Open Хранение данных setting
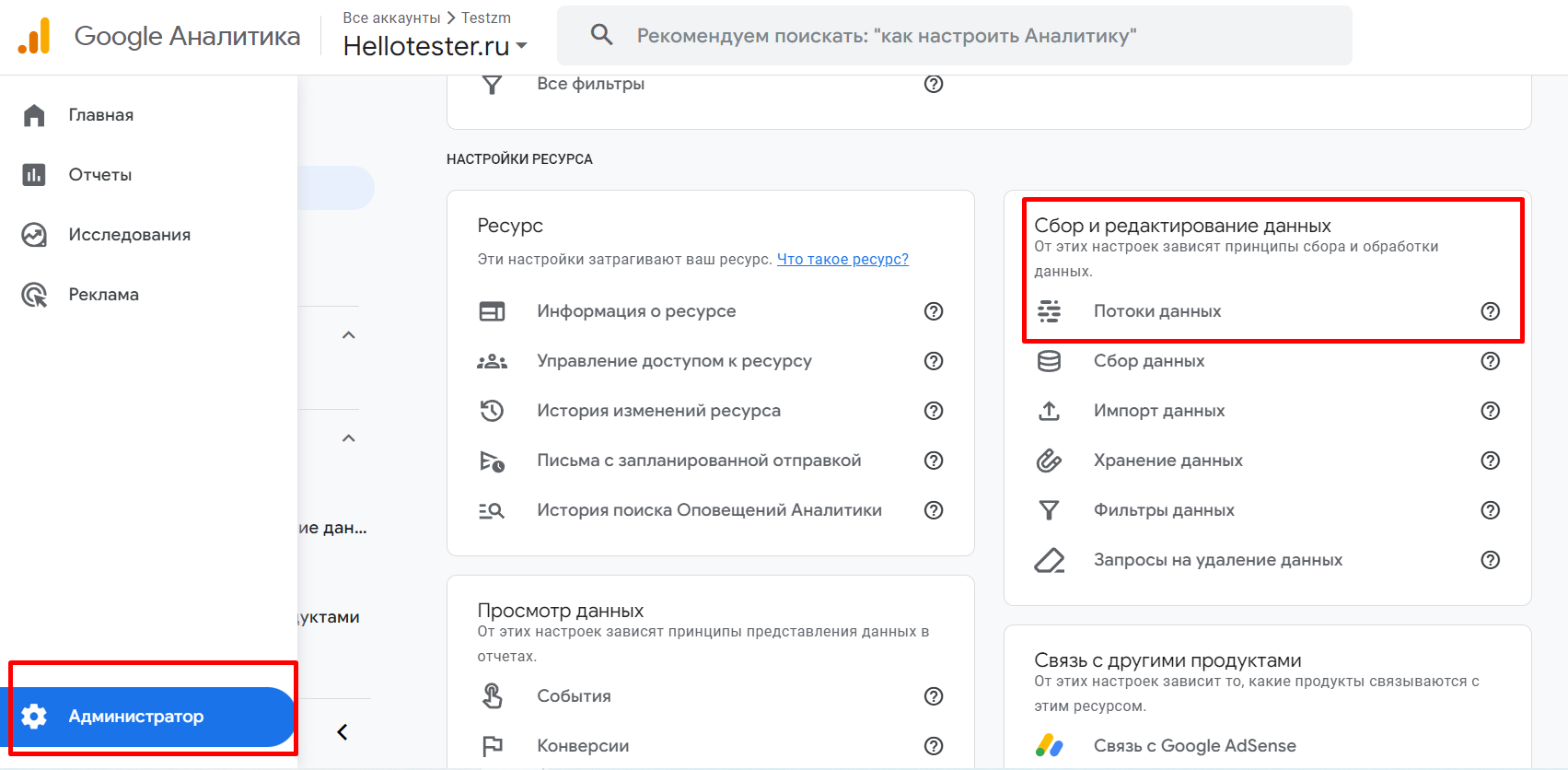This screenshot has height=770, width=1568. coord(1168,461)
